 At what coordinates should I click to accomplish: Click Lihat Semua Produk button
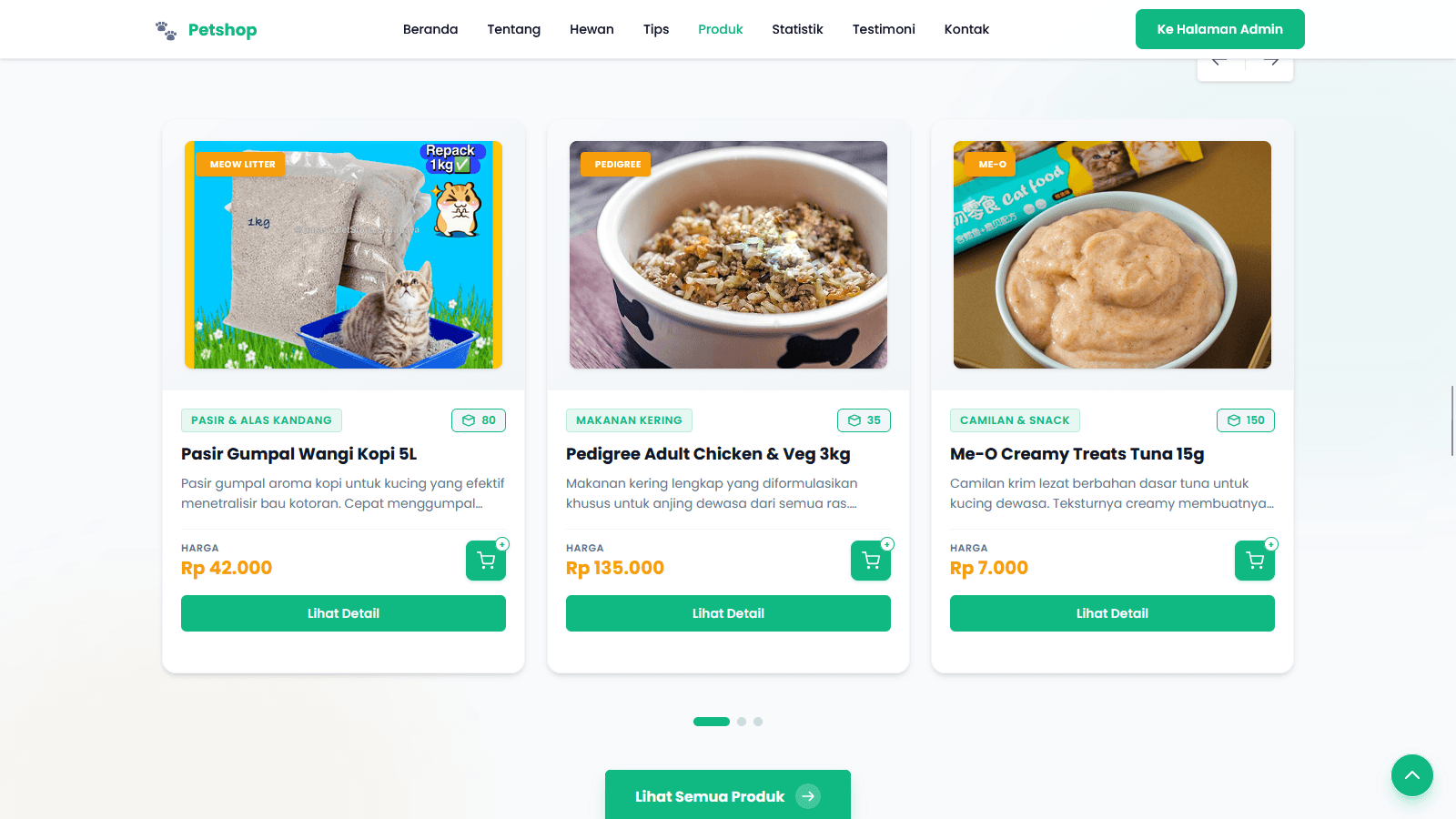[728, 794]
